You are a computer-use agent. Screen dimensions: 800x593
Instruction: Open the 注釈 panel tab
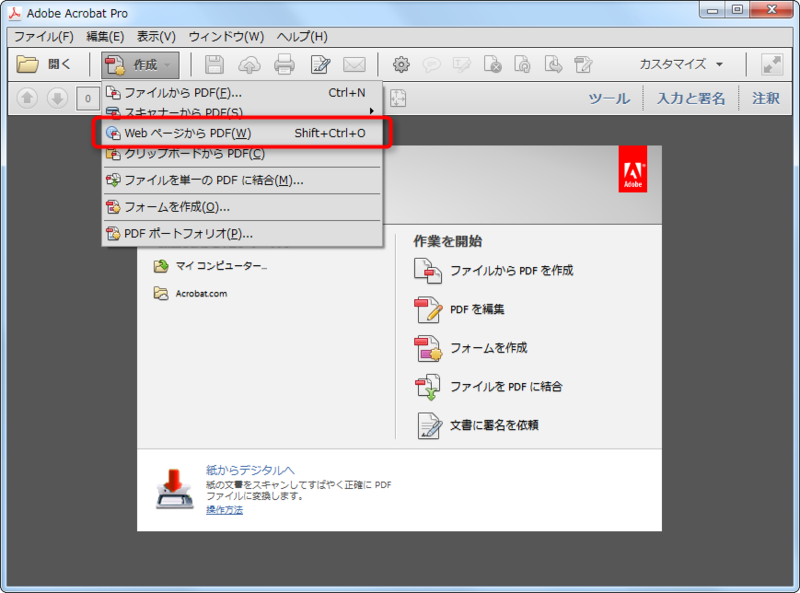point(766,98)
